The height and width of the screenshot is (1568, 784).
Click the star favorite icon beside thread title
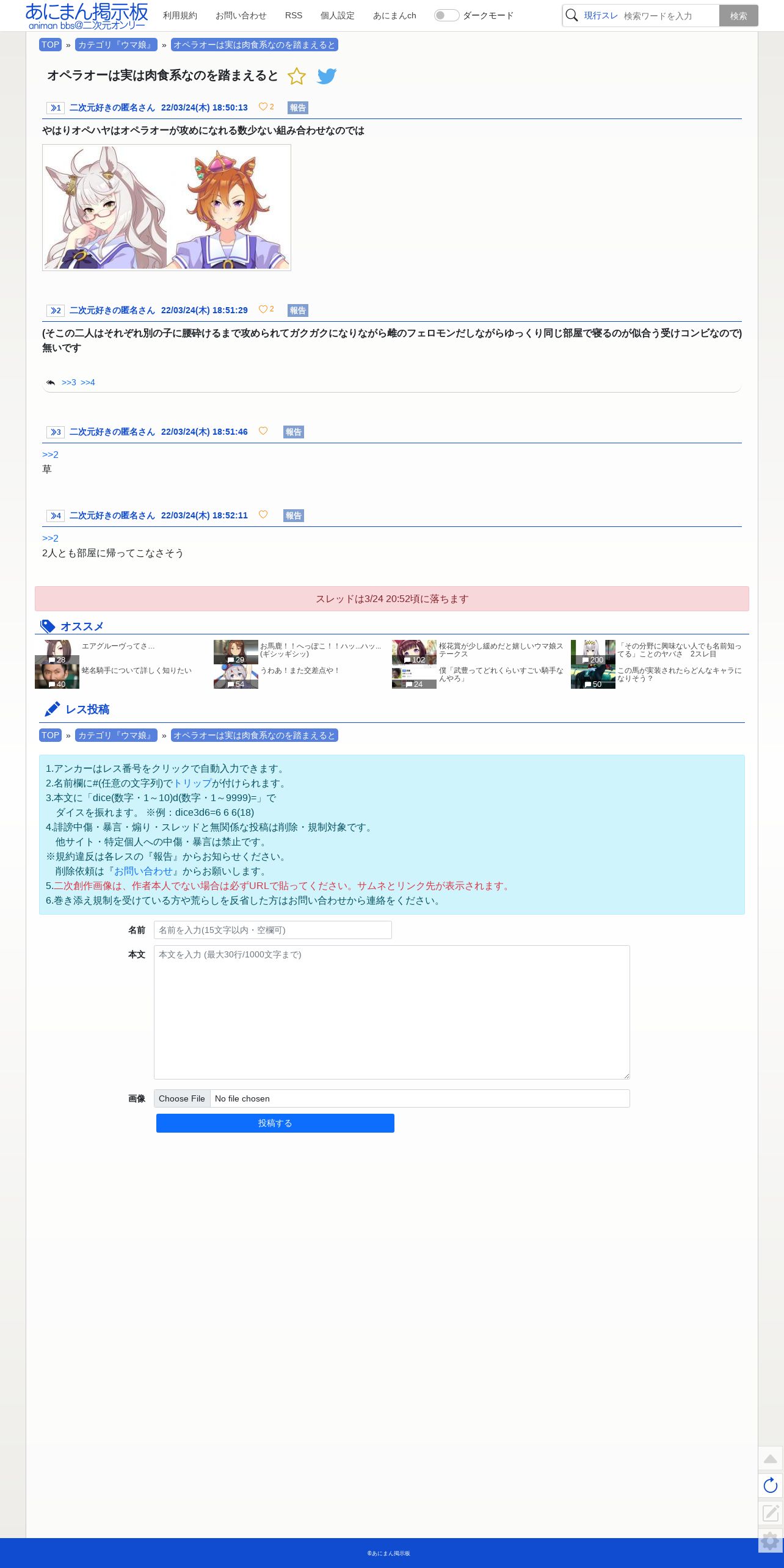pyautogui.click(x=297, y=76)
